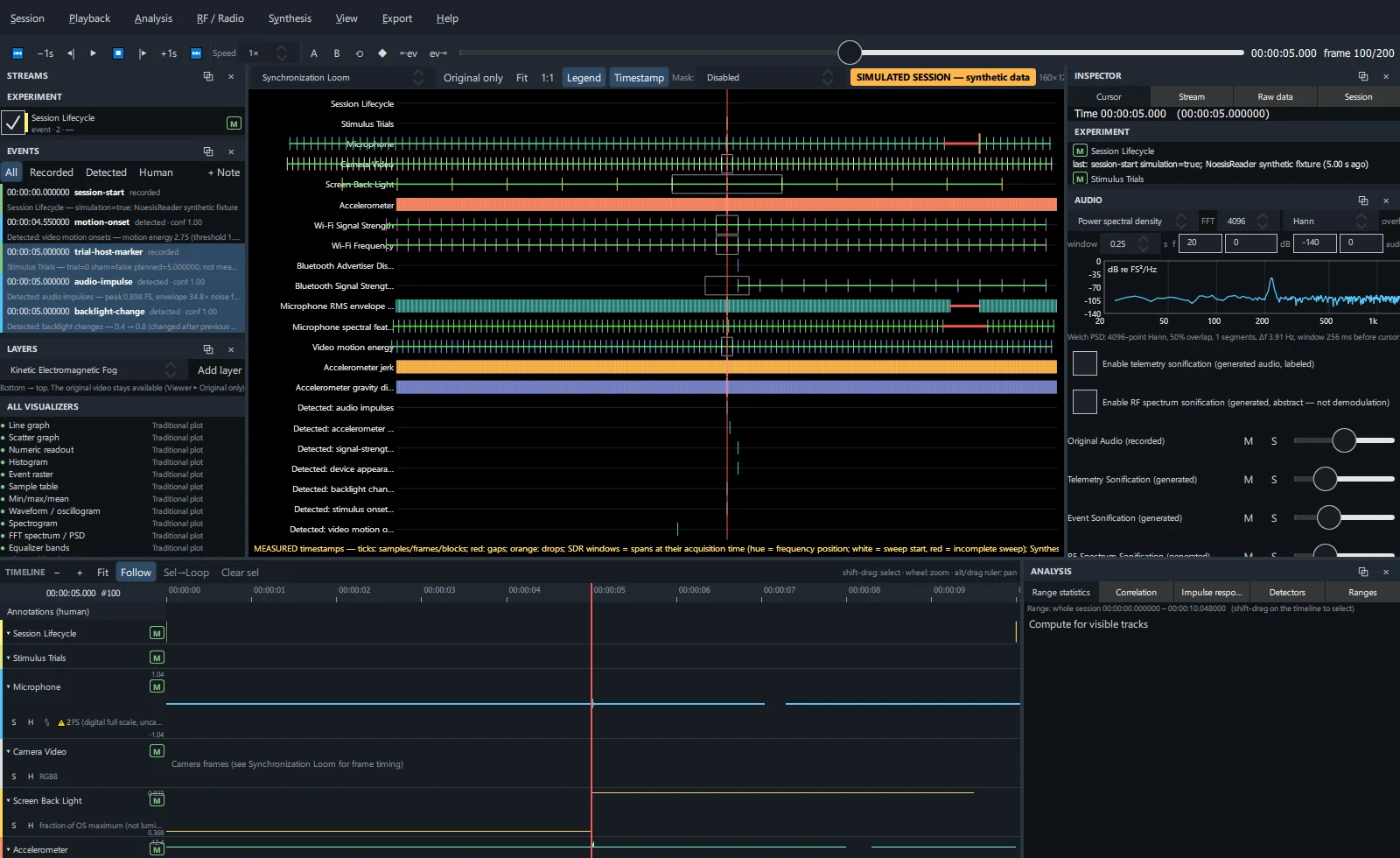Solo the Microphone timeline track
The image size is (1400, 858).
(x=14, y=722)
